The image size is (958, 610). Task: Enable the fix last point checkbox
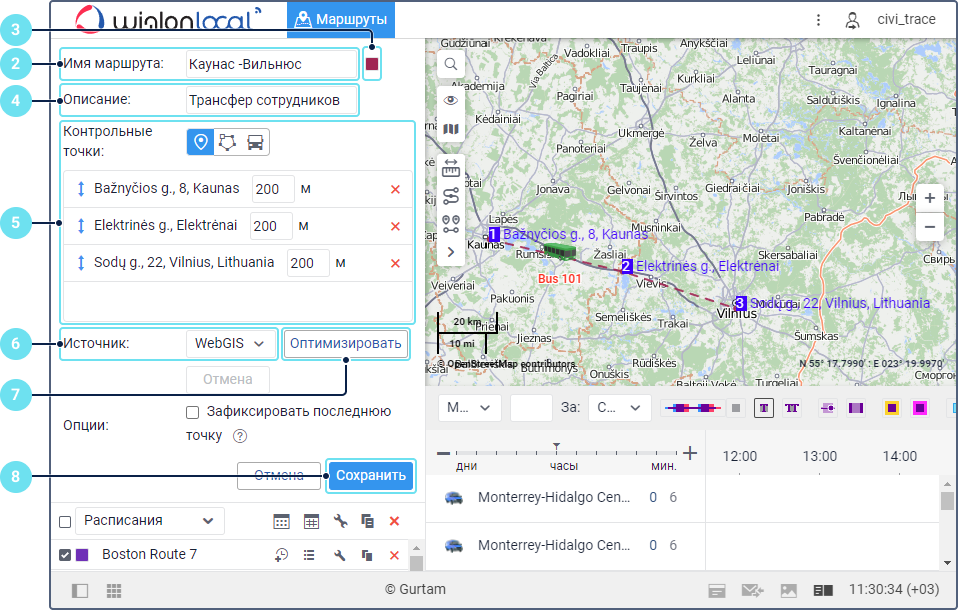(x=193, y=412)
